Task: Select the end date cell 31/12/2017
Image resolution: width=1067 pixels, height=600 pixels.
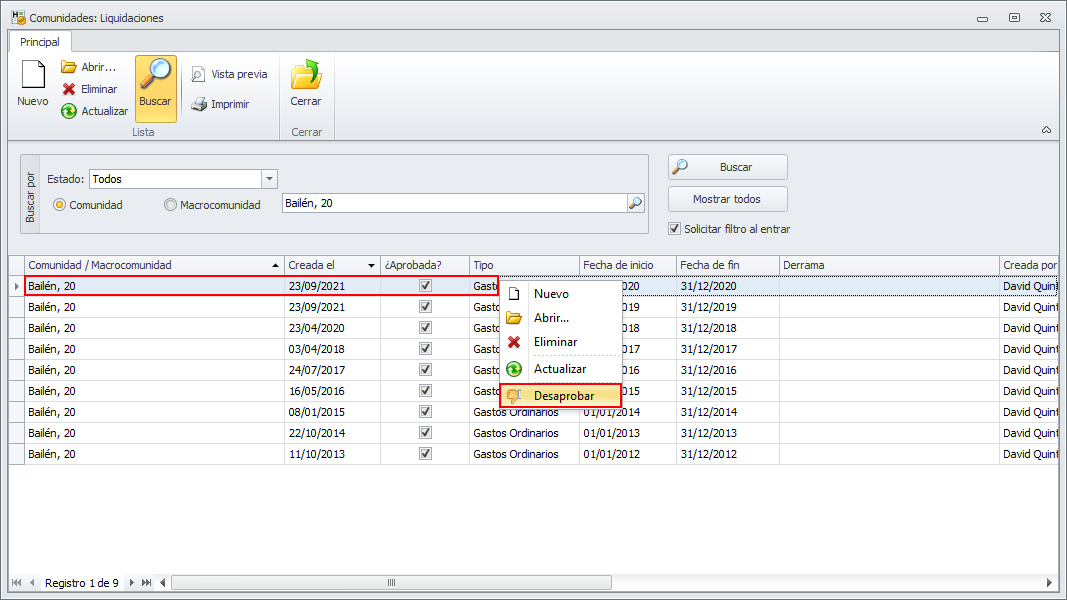Action: 727,349
